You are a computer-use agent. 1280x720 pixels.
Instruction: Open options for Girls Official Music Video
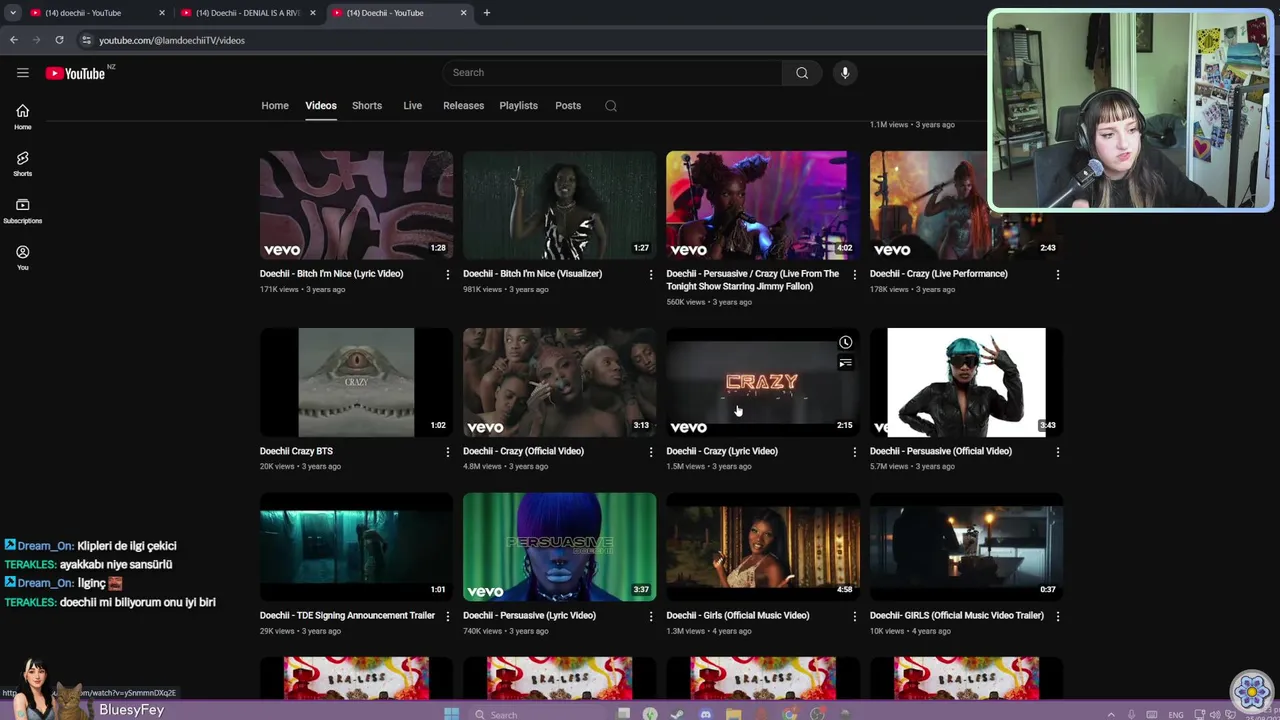[x=854, y=616]
